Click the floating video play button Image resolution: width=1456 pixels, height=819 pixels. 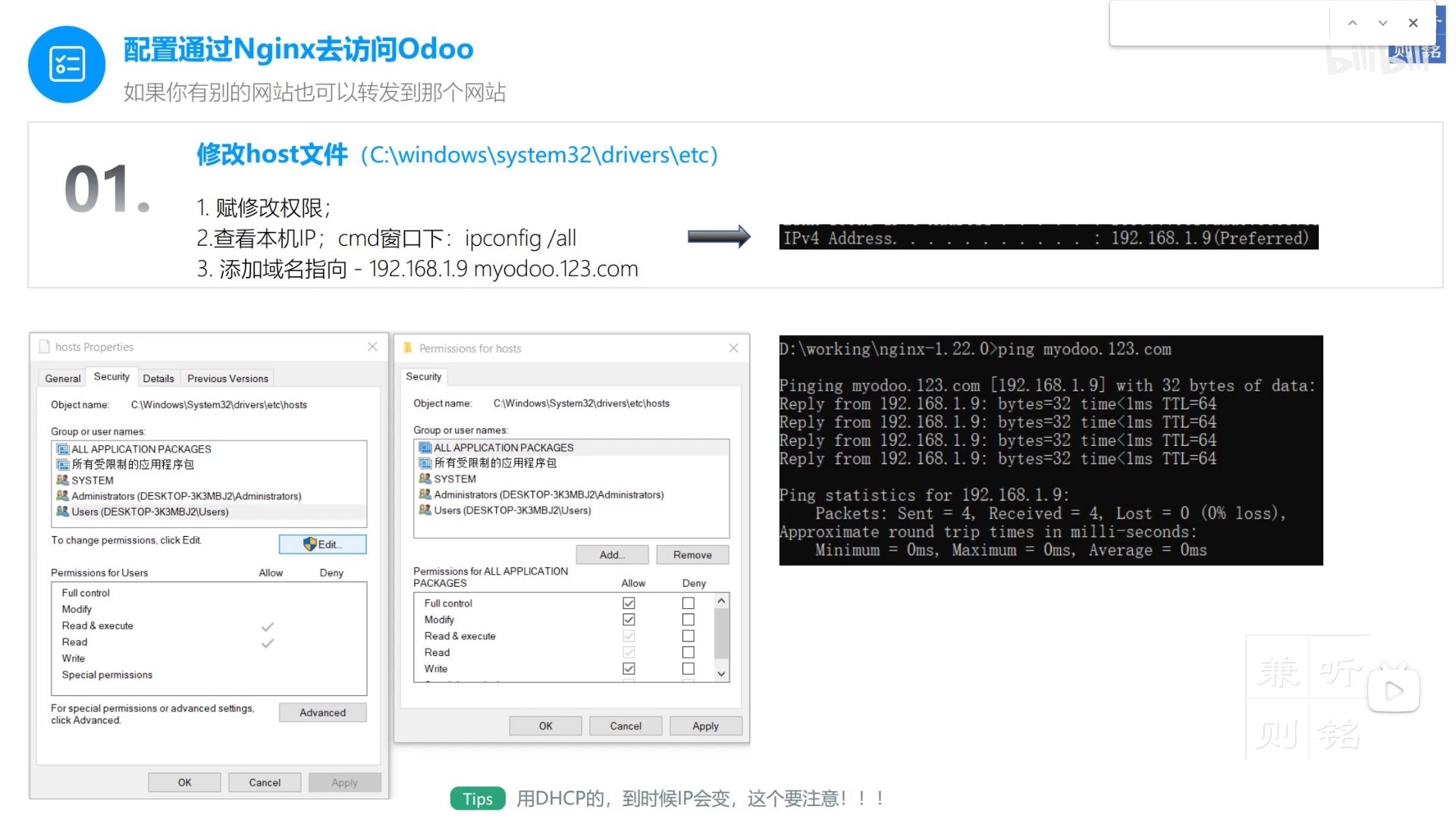coord(1394,690)
